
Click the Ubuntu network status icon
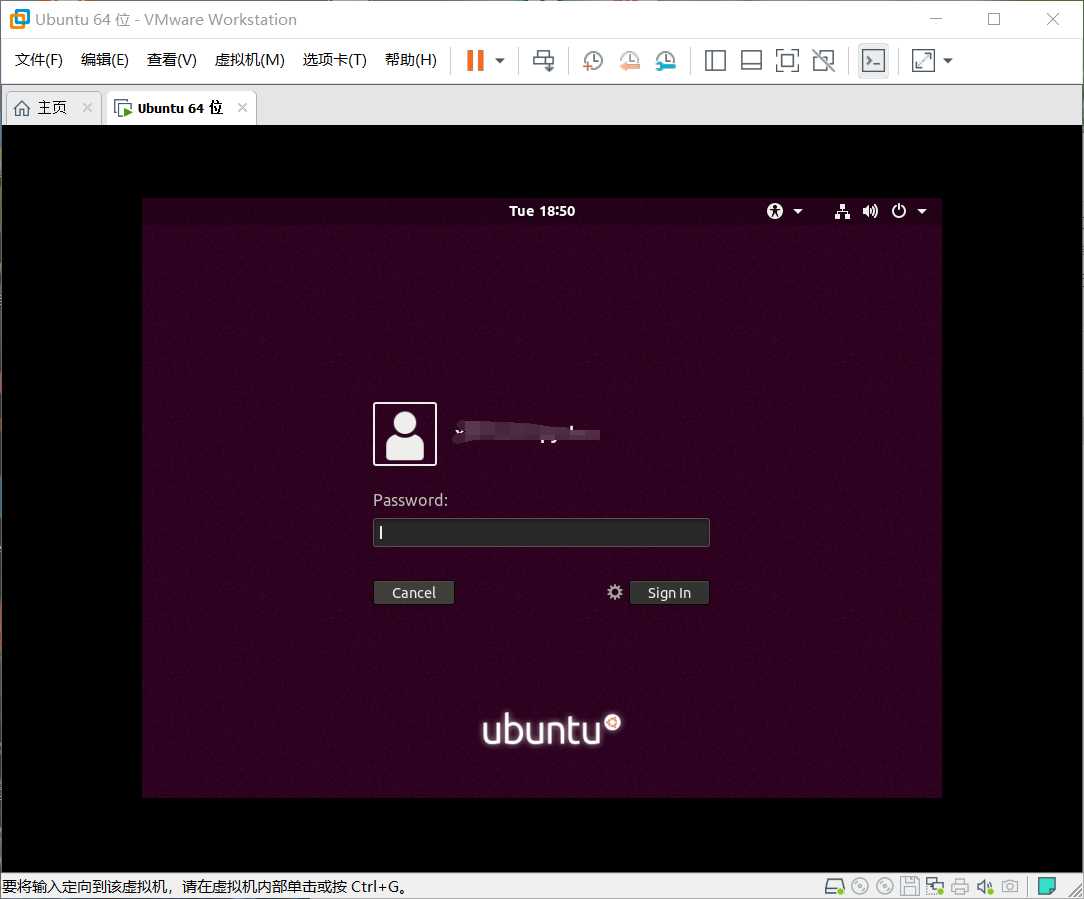(x=842, y=211)
